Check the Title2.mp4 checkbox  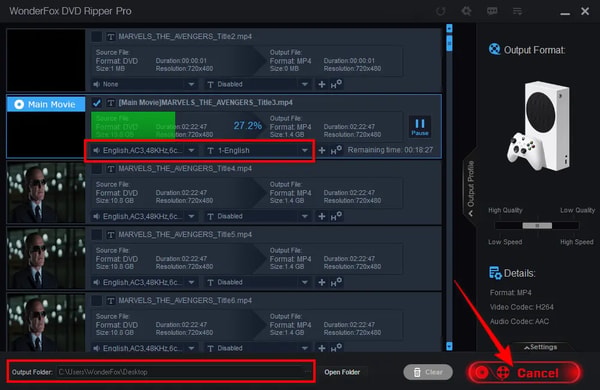(97, 36)
